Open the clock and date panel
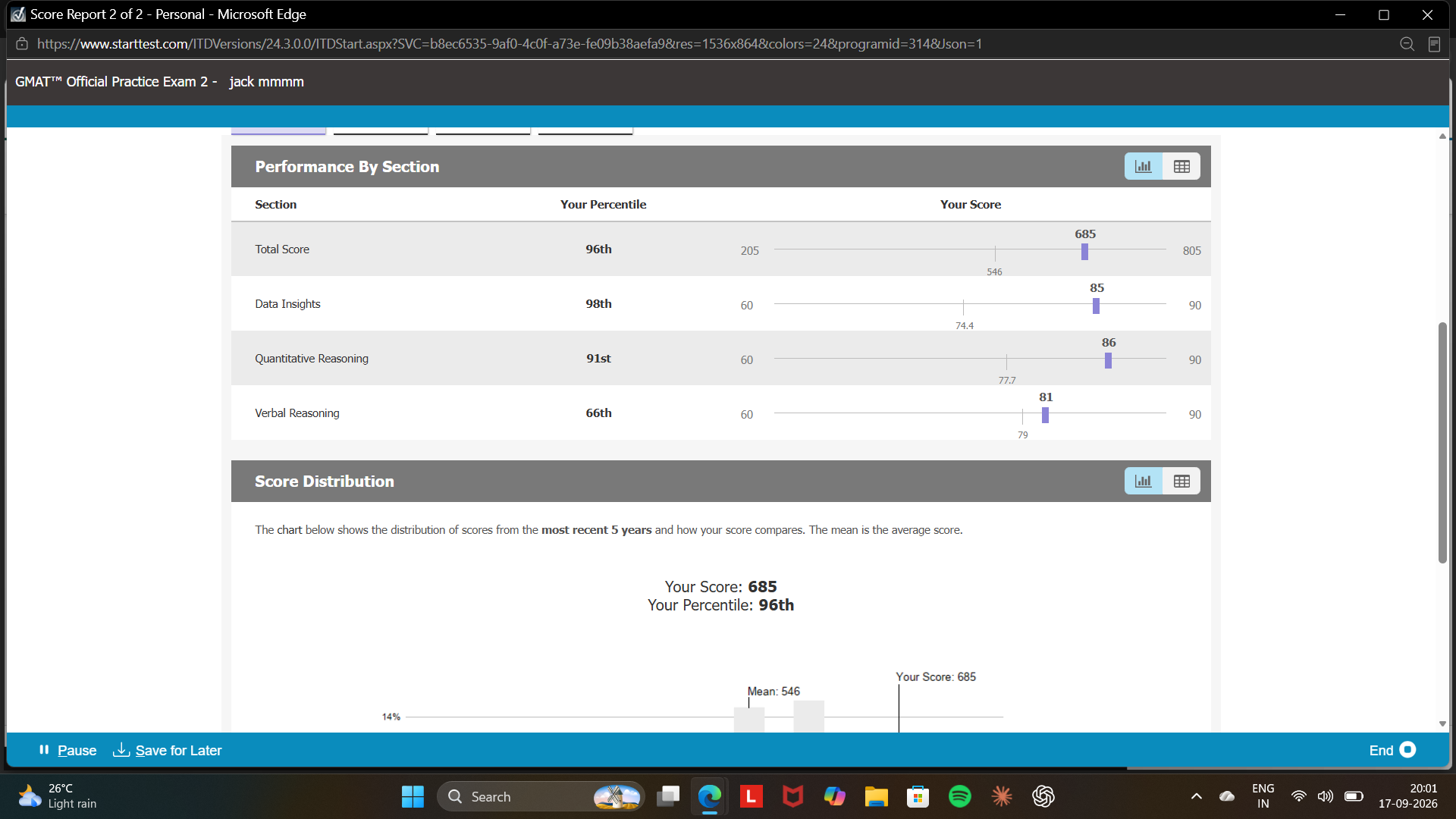The width and height of the screenshot is (1456, 819). [x=1407, y=796]
